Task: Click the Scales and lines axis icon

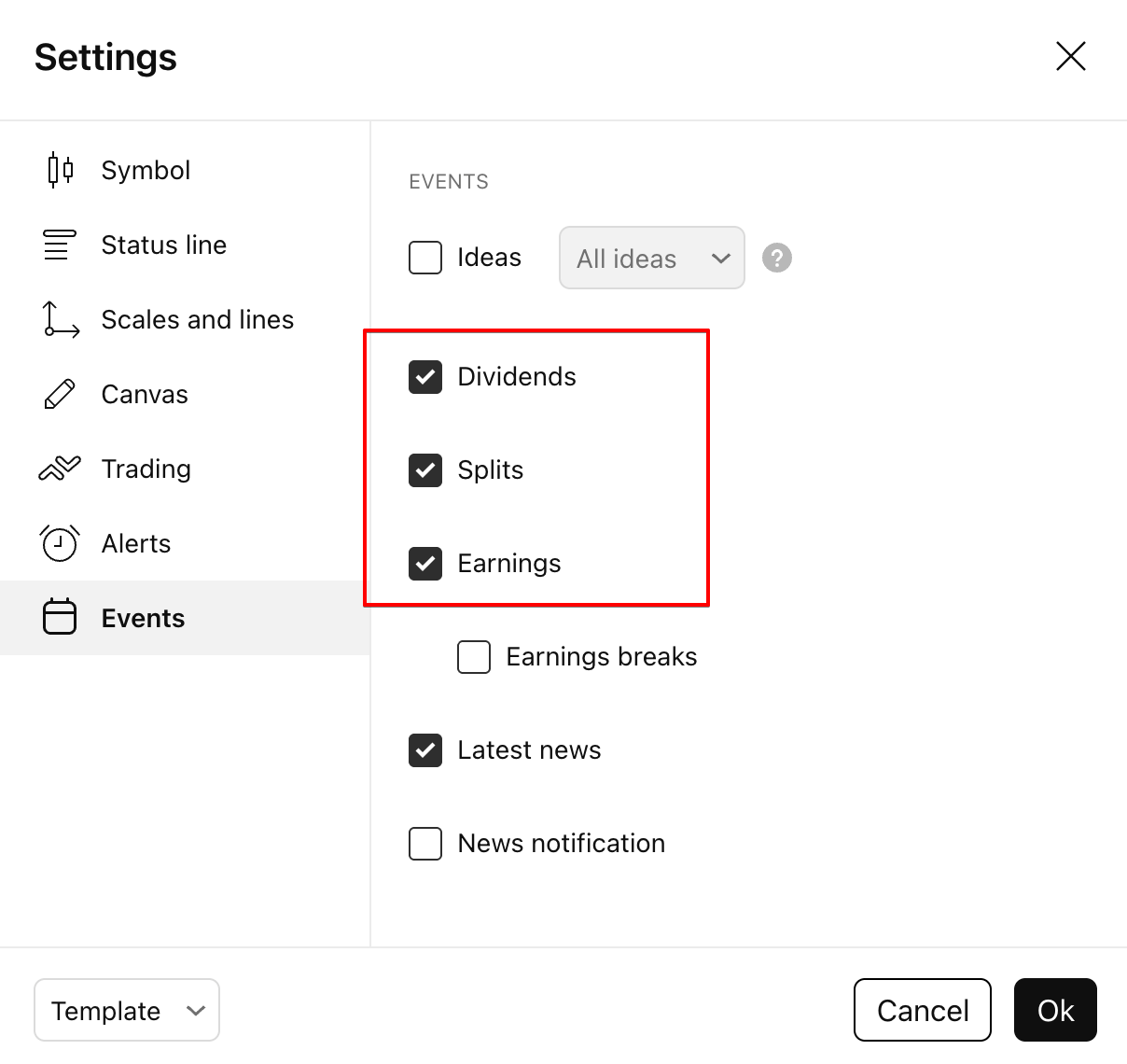Action: tap(61, 319)
